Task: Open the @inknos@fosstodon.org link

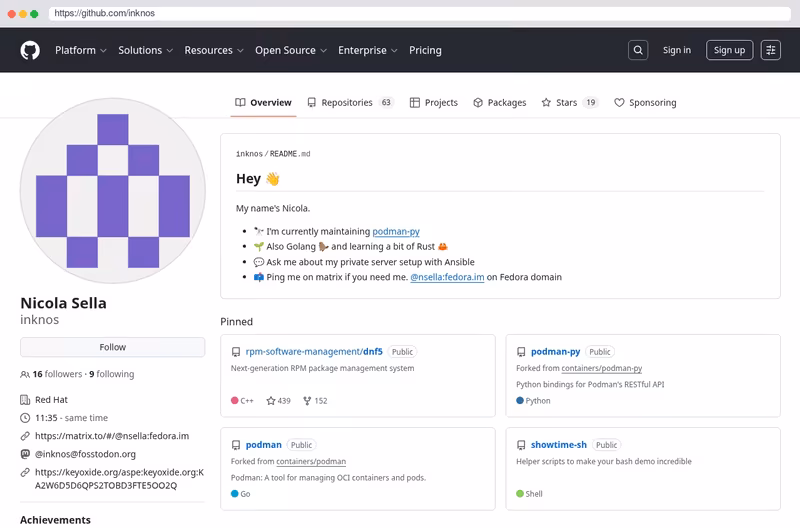Action: point(85,454)
